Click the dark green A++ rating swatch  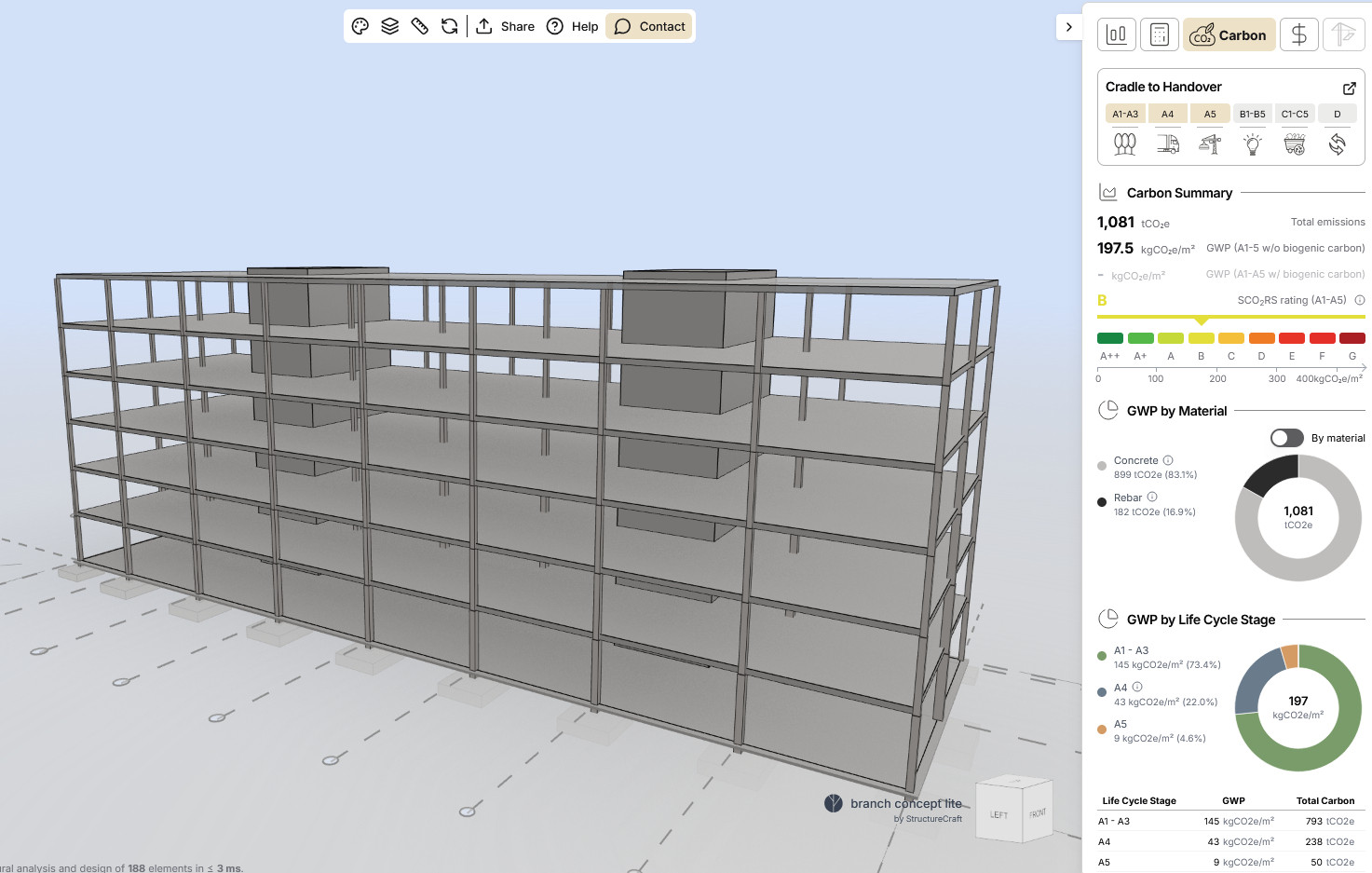click(x=1110, y=338)
